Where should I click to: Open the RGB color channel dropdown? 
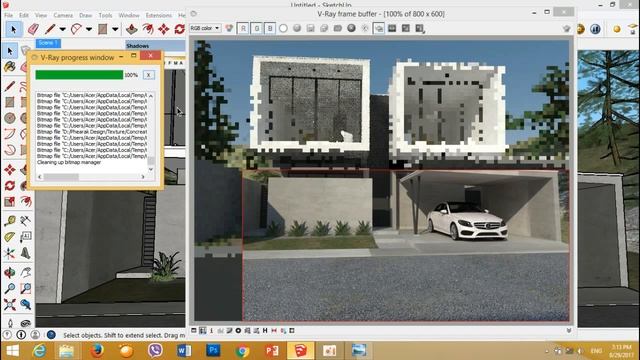pos(205,28)
